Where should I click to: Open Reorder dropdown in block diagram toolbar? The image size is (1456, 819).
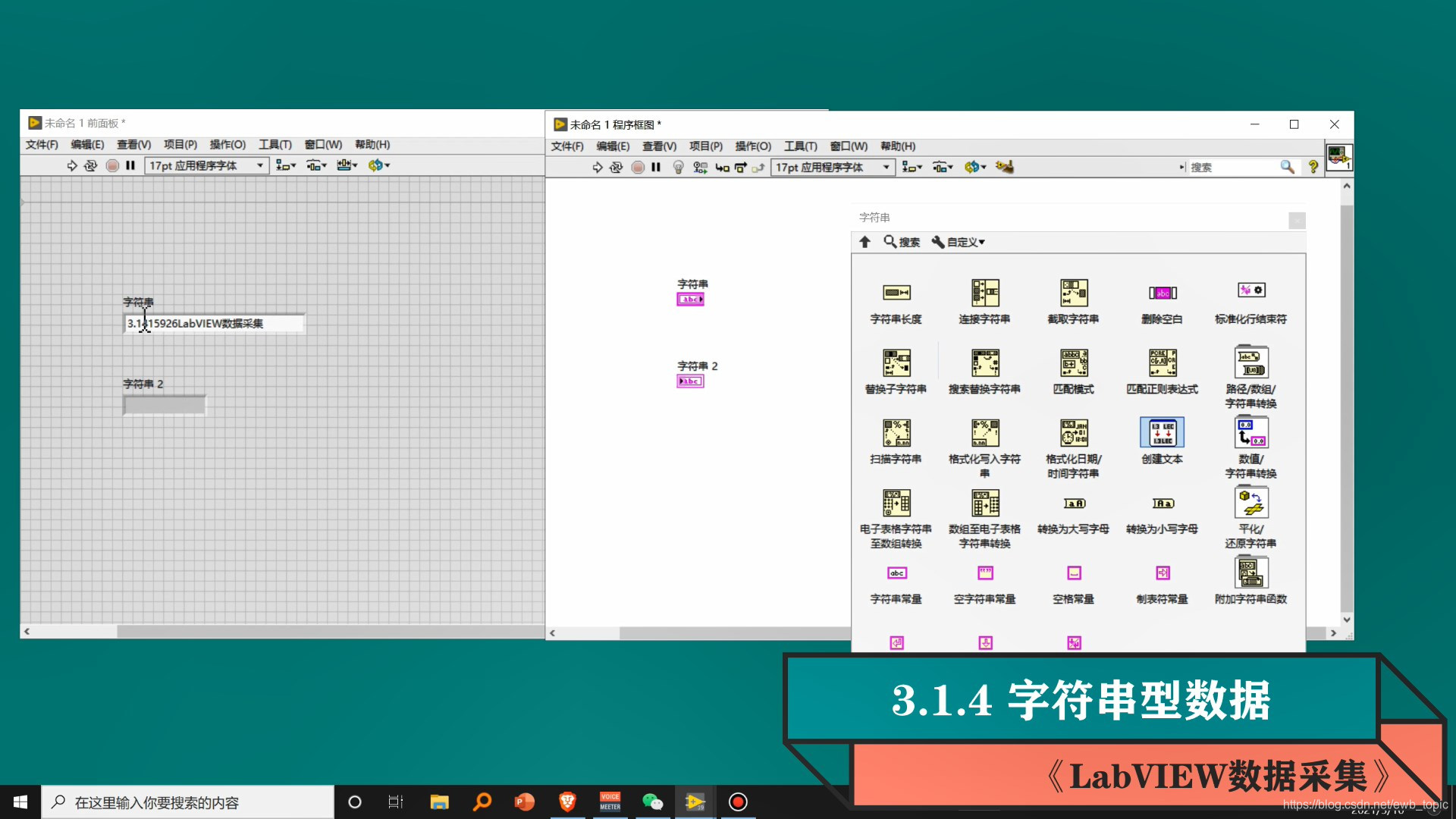975,167
